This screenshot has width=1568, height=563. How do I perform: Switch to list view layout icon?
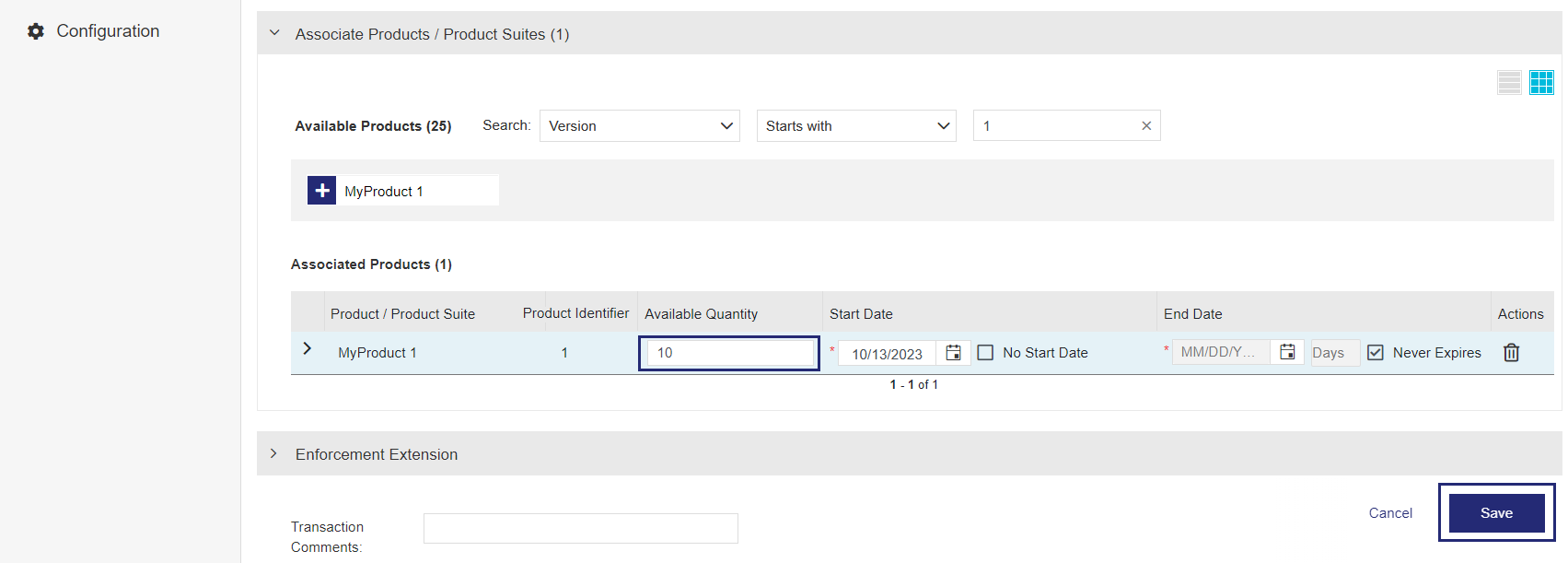coord(1509,83)
